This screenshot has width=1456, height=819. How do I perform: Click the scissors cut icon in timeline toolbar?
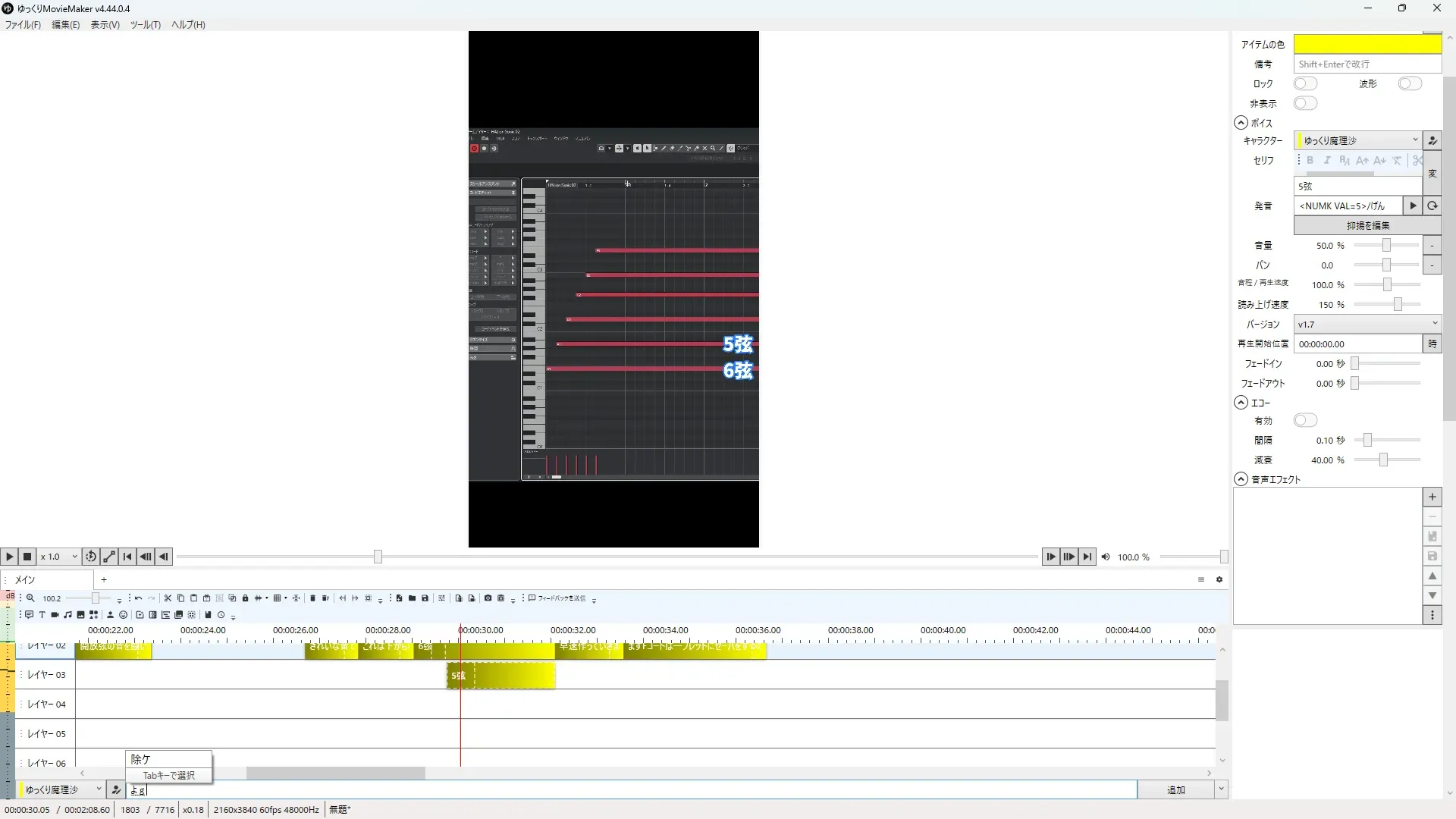point(168,598)
